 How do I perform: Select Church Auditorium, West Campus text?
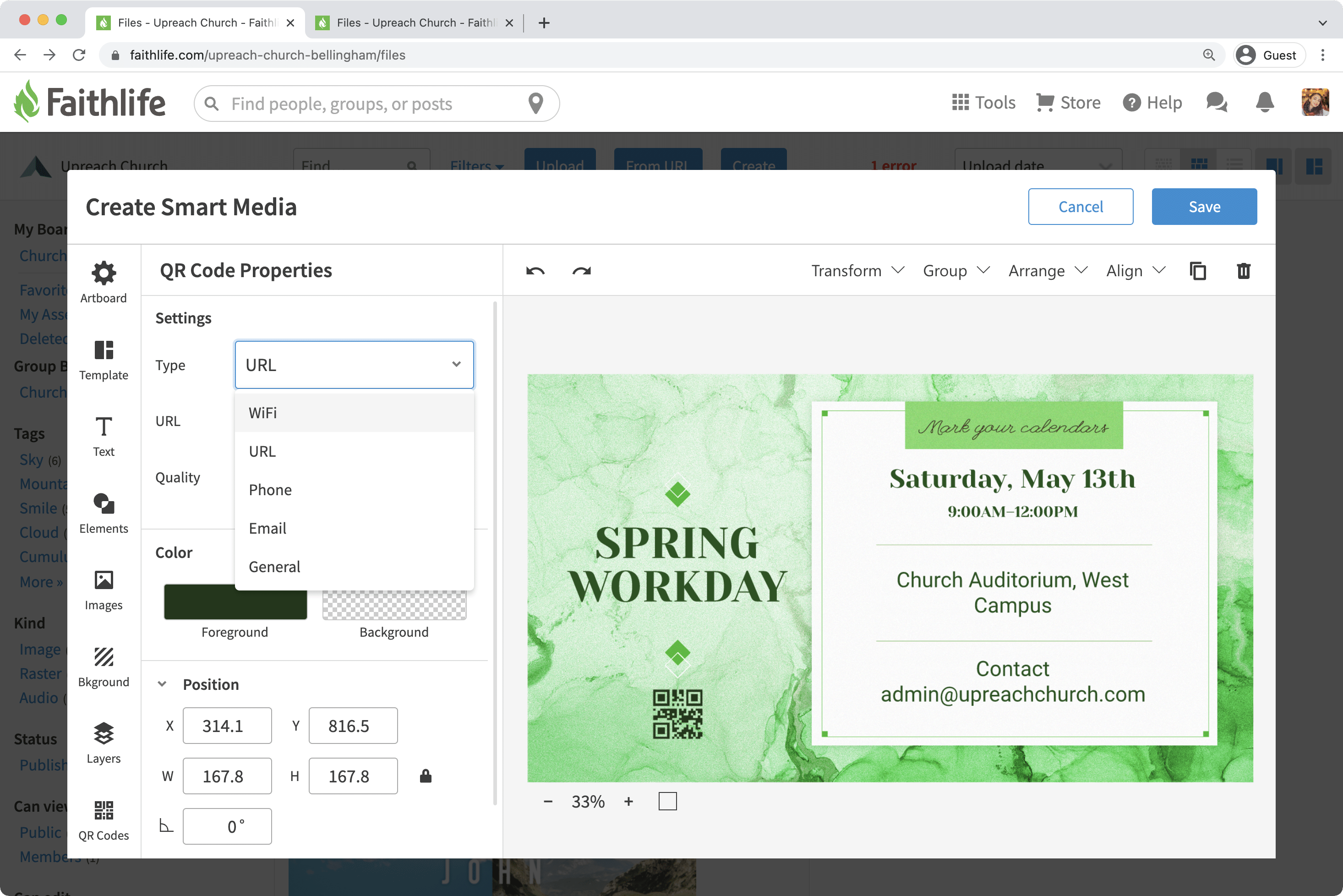[x=1012, y=593]
